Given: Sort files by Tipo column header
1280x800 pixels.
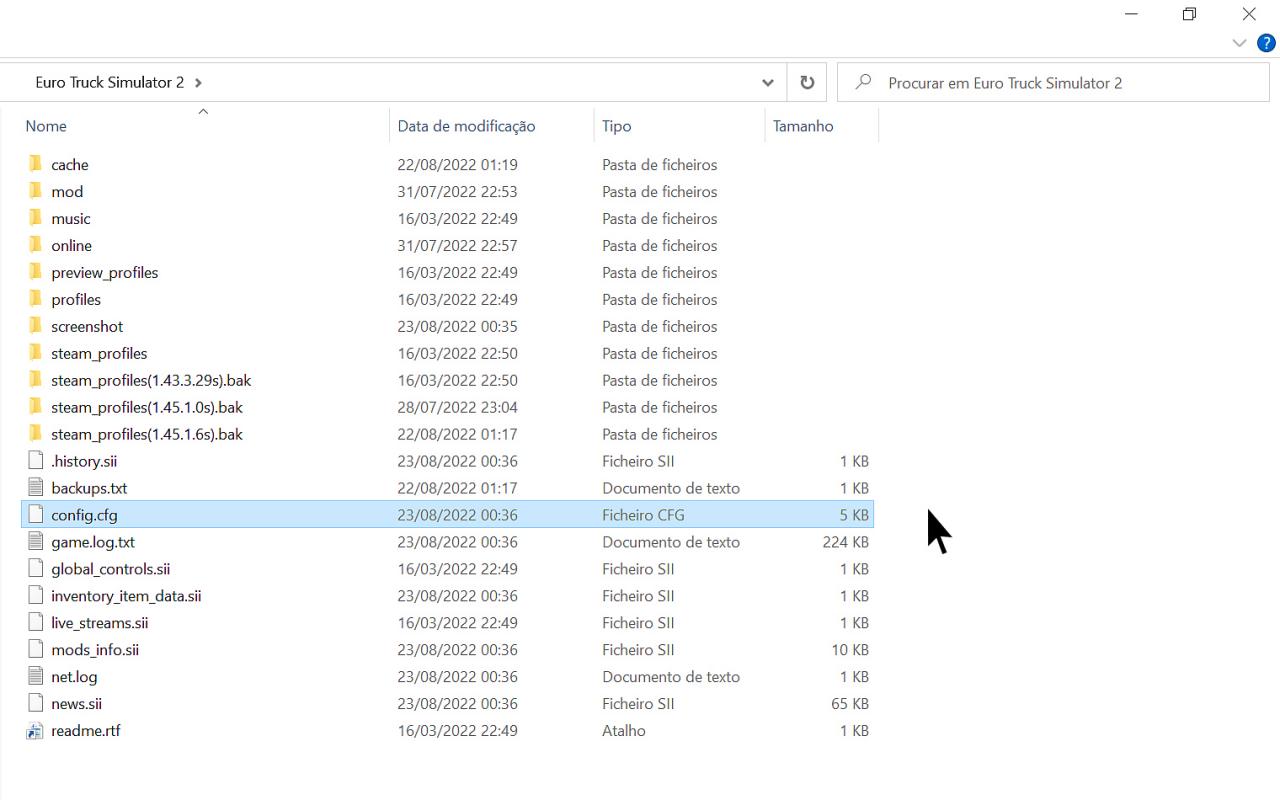Looking at the screenshot, I should click(616, 126).
